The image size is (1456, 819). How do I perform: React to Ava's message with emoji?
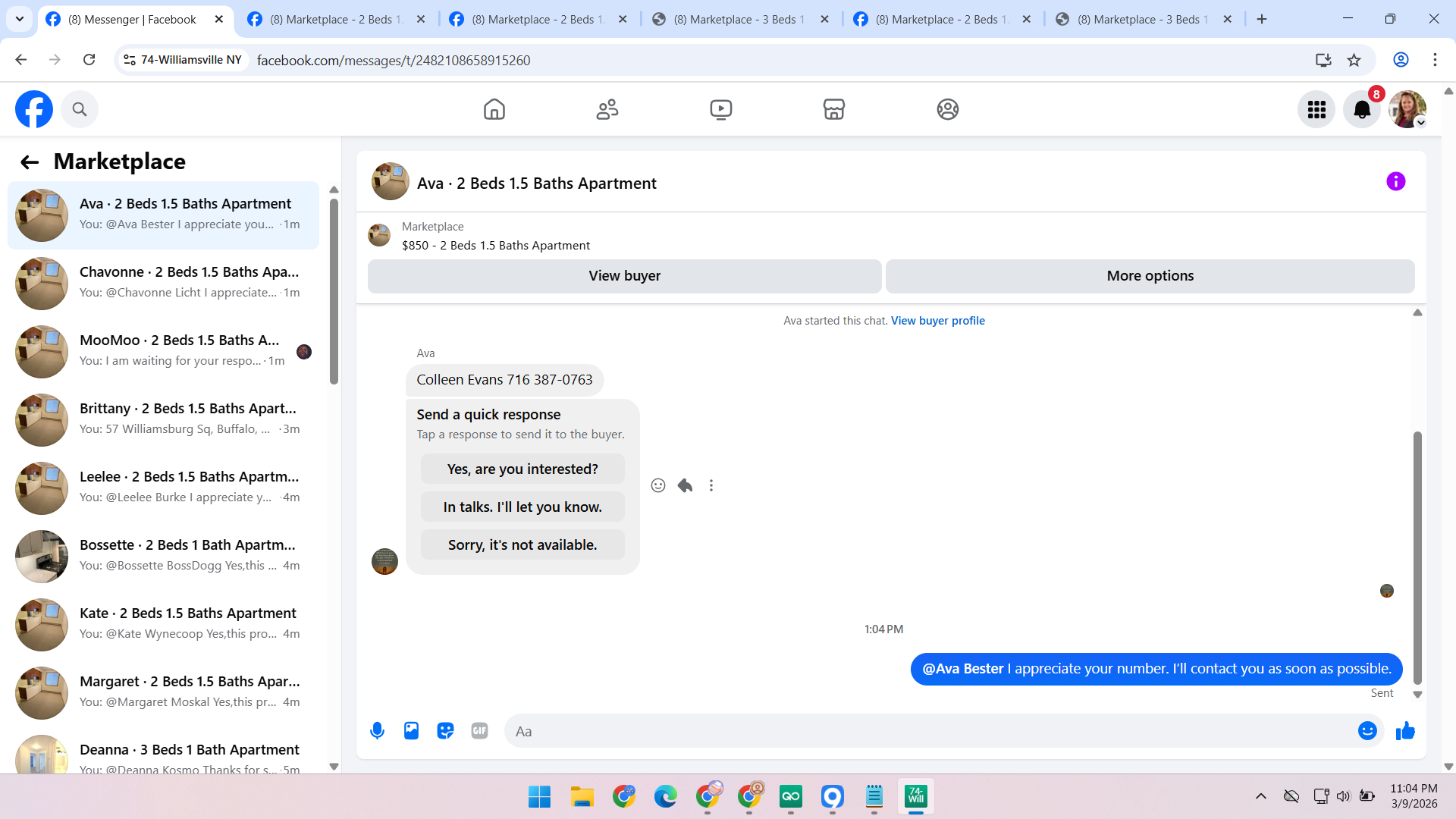click(x=658, y=485)
